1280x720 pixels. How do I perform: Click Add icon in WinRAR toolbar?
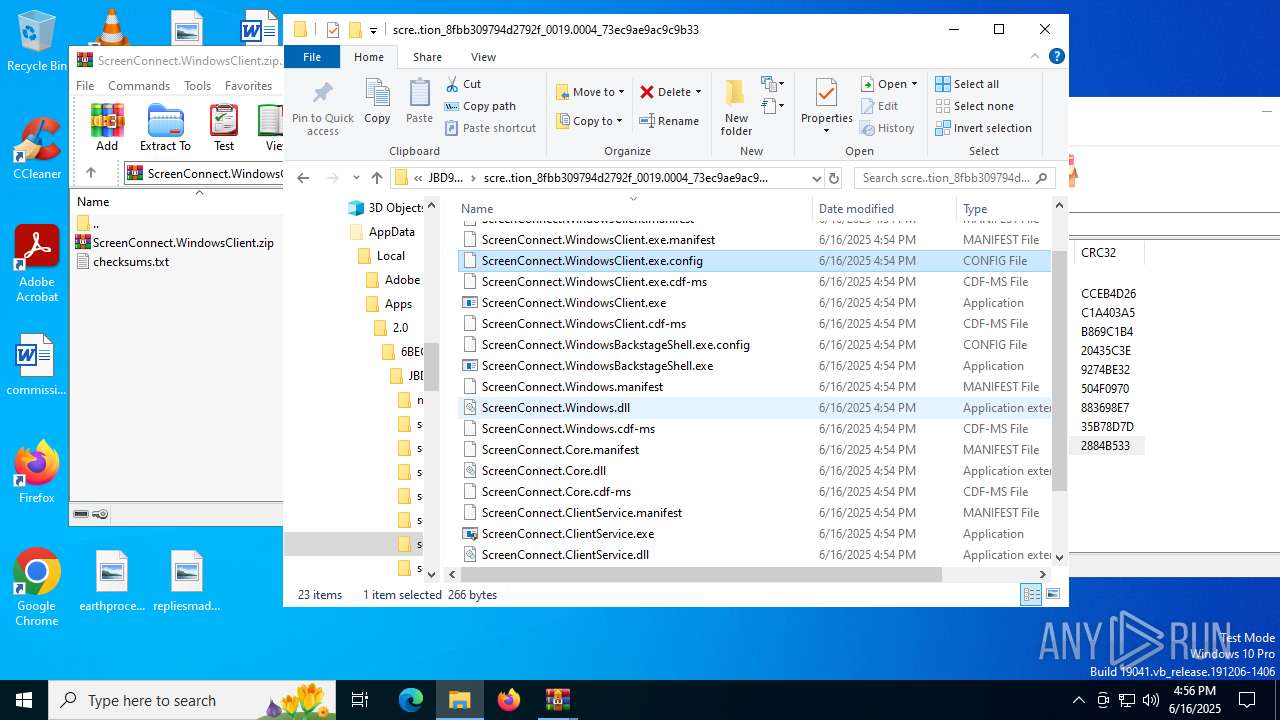pos(107,127)
